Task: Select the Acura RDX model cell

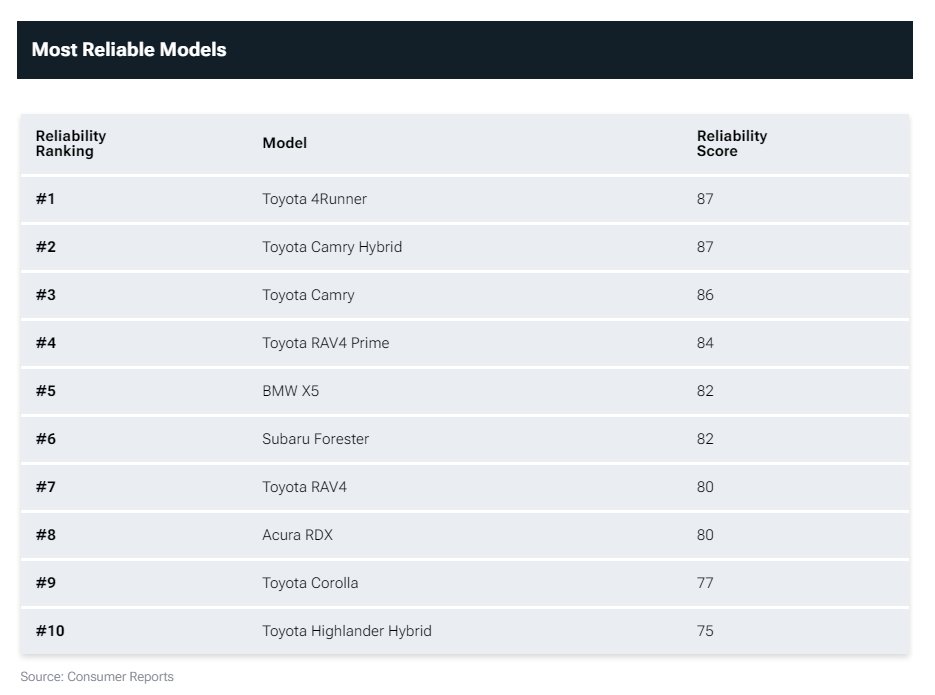Action: (297, 535)
